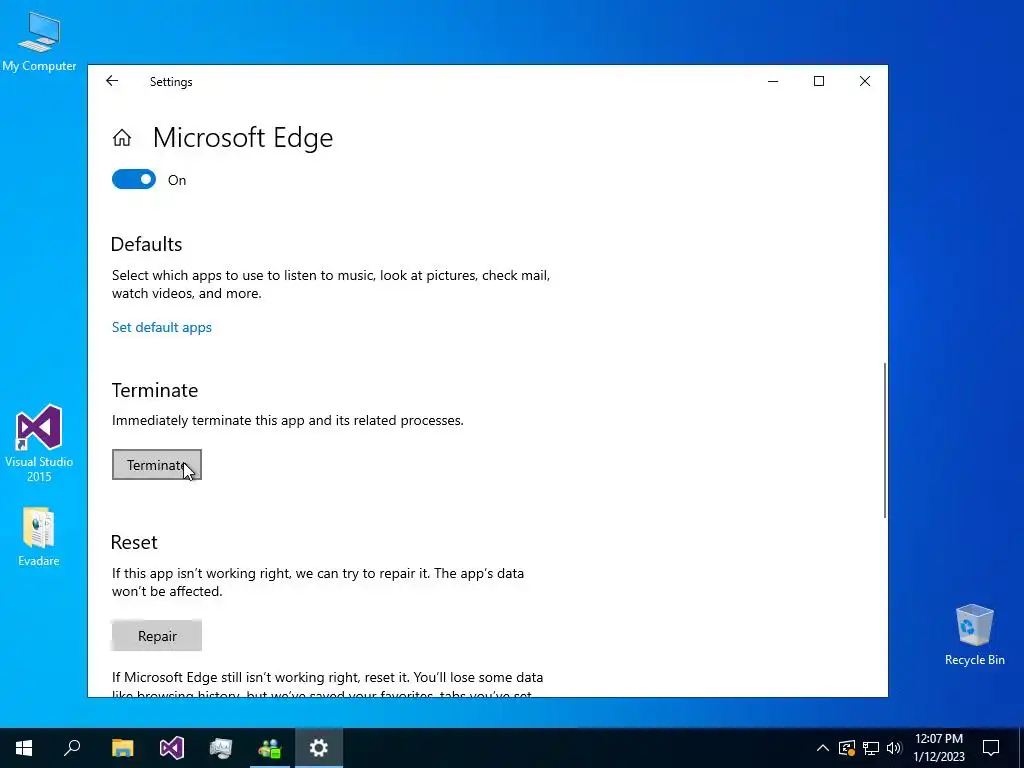This screenshot has width=1024, height=768.
Task: Click the Repair button
Action: click(x=157, y=635)
